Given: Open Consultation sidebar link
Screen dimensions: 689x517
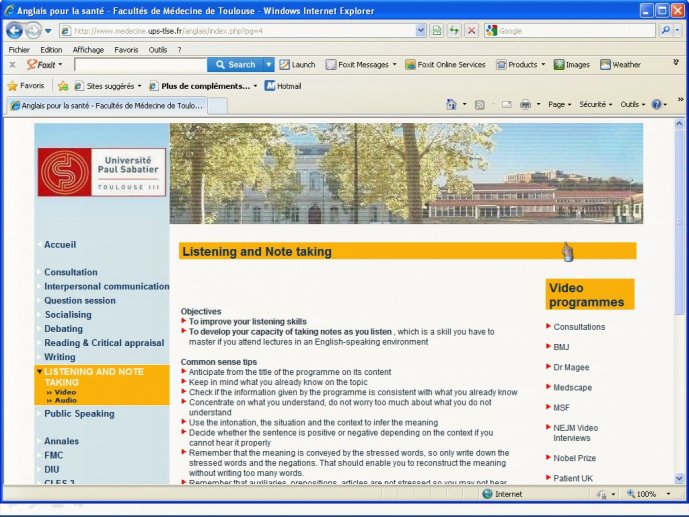Looking at the screenshot, I should pyautogui.click(x=71, y=272).
